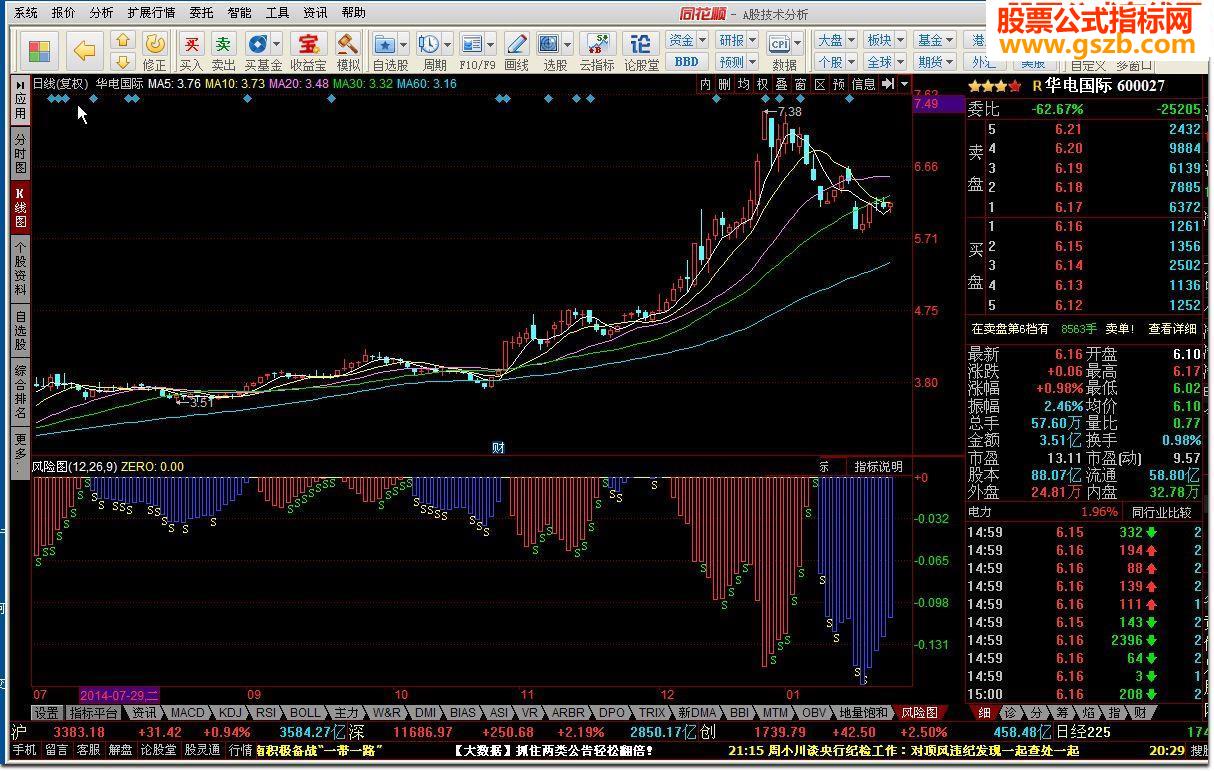This screenshot has width=1214, height=771.
Task: Select the MACD indicator tab
Action: coord(187,713)
